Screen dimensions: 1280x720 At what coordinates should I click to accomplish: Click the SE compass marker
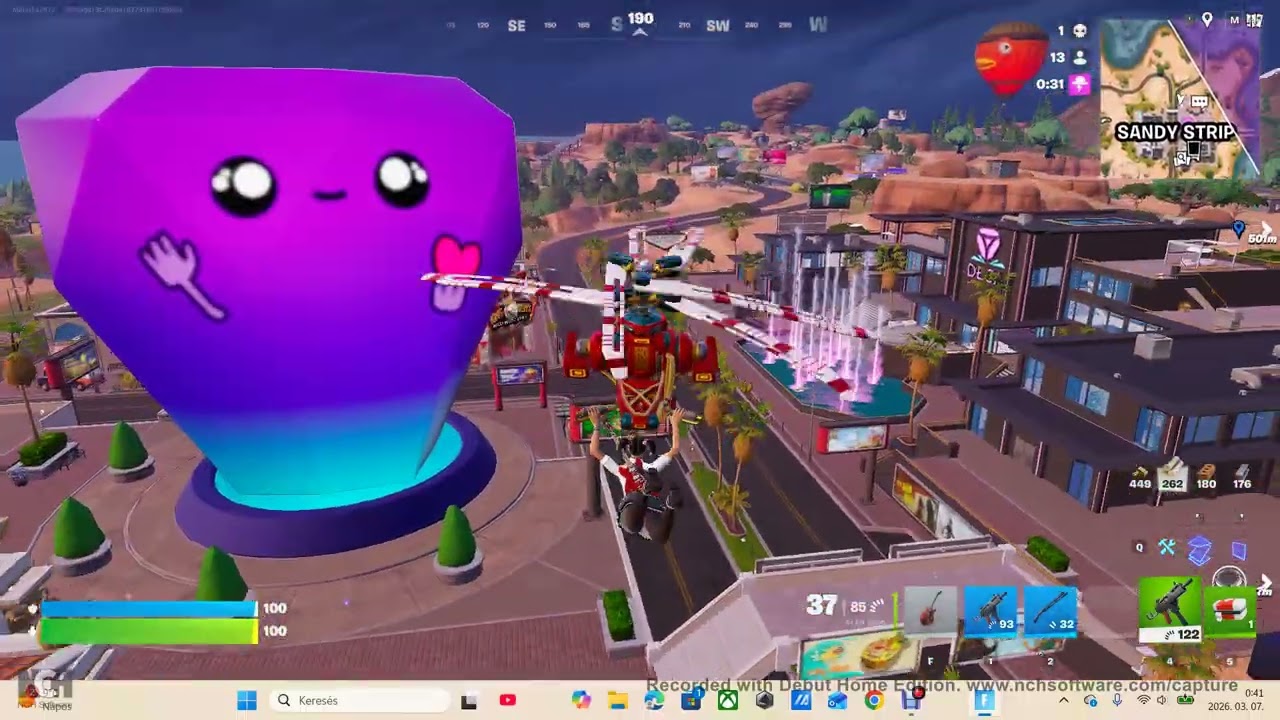click(x=516, y=26)
